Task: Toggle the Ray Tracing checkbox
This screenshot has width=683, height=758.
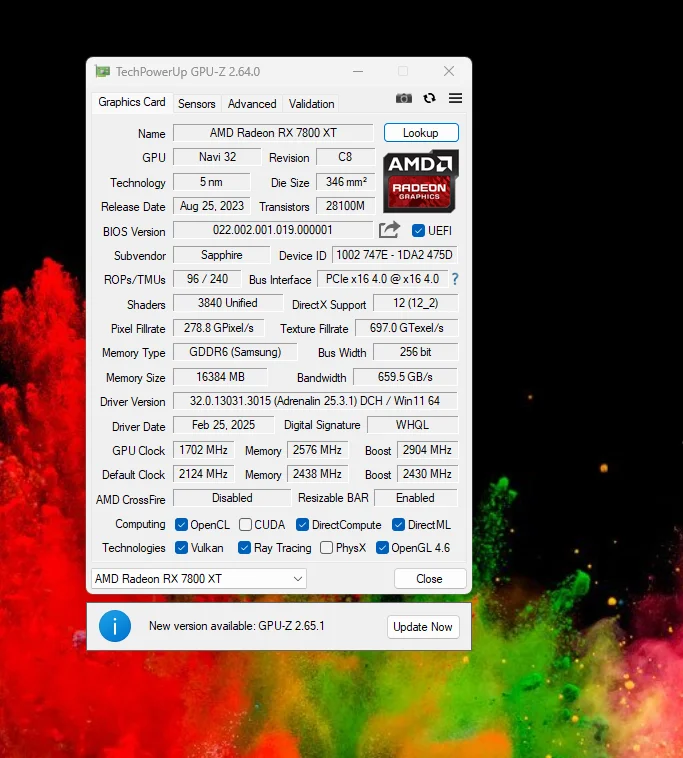Action: [x=245, y=548]
